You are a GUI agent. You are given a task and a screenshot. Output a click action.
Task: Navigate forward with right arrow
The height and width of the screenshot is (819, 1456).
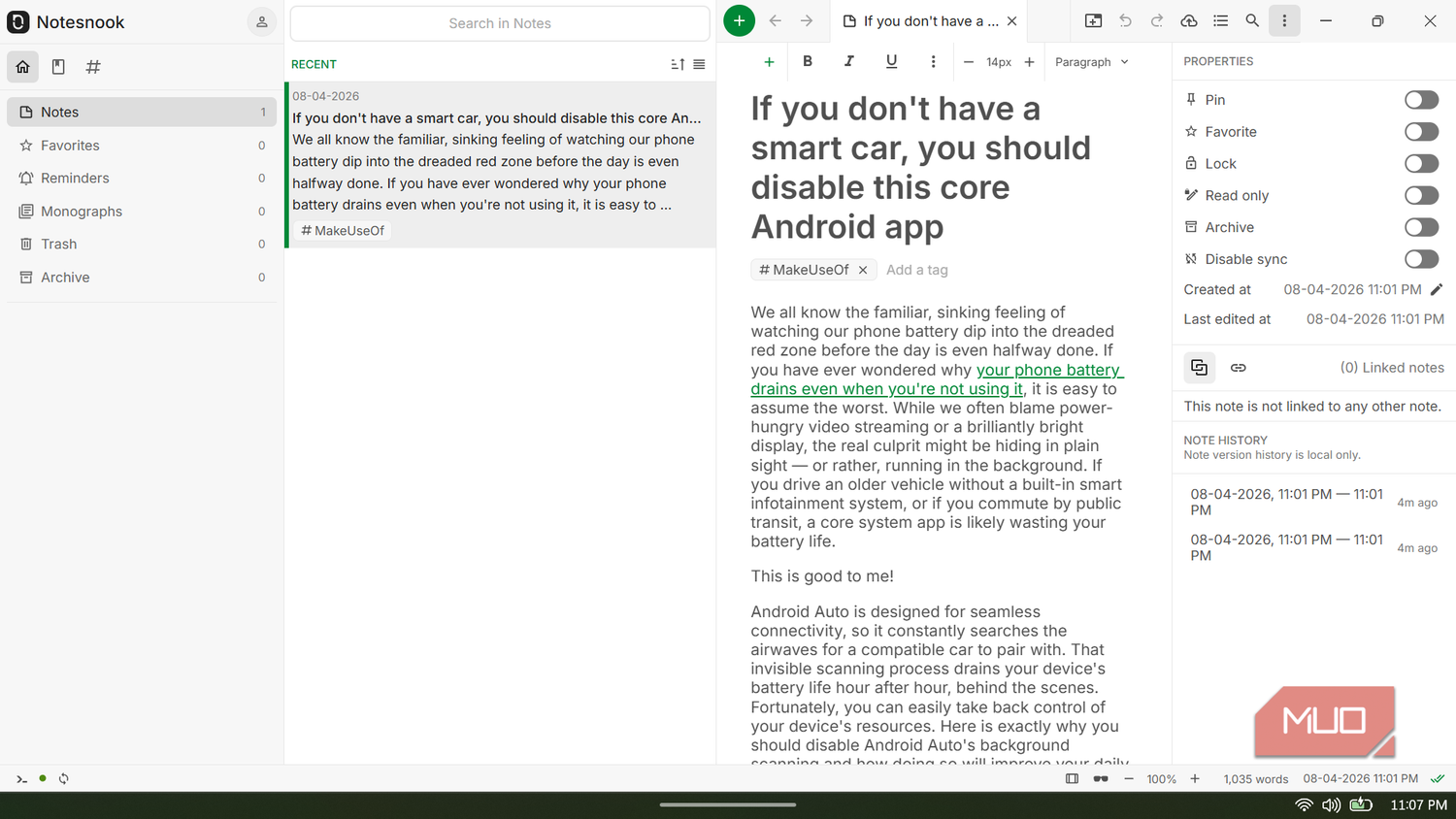pos(807,20)
